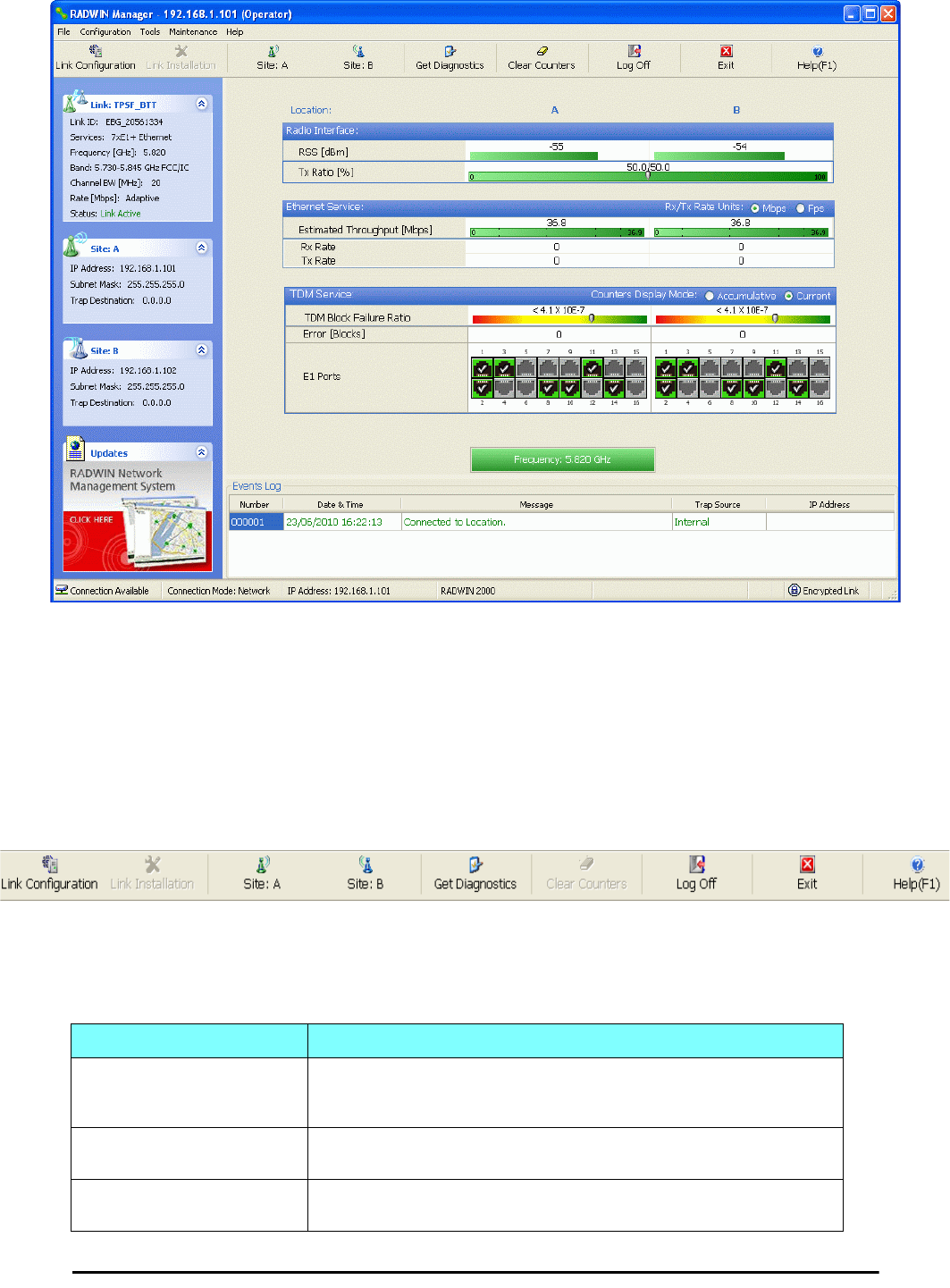950x1288 pixels.
Task: Click the Connected to Location message
Action: pos(455,522)
